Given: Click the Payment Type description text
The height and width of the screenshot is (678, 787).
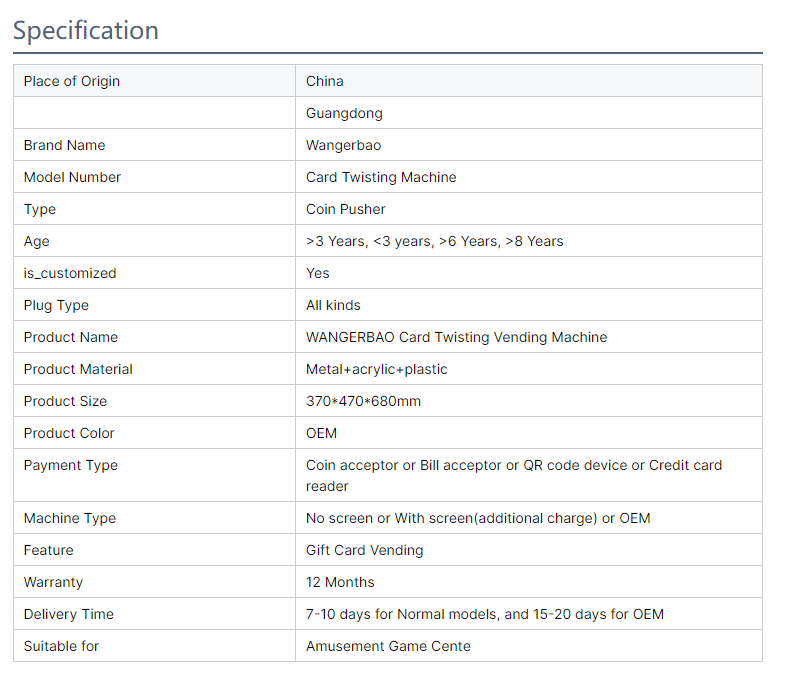Looking at the screenshot, I should tap(514, 476).
